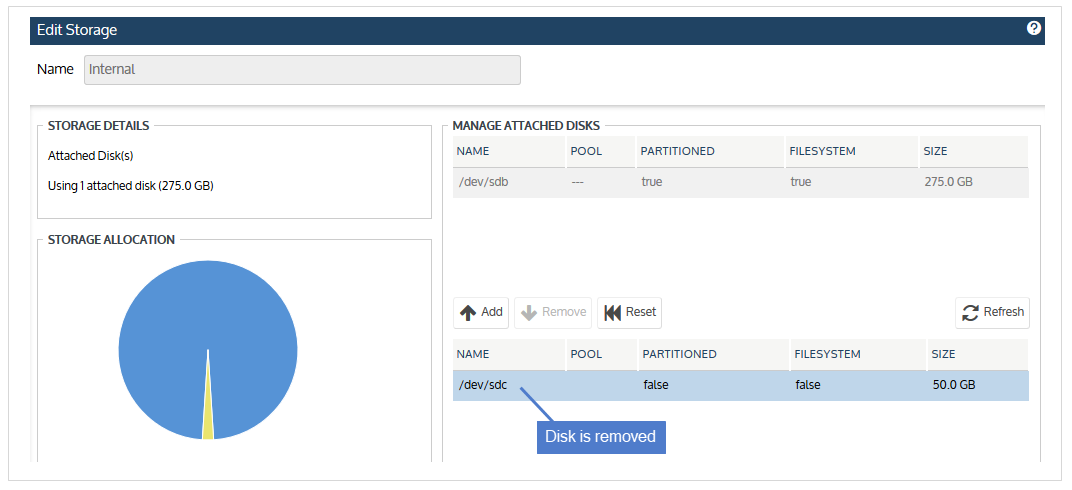Click the 275.0 GB size cell

pyautogui.click(x=948, y=183)
